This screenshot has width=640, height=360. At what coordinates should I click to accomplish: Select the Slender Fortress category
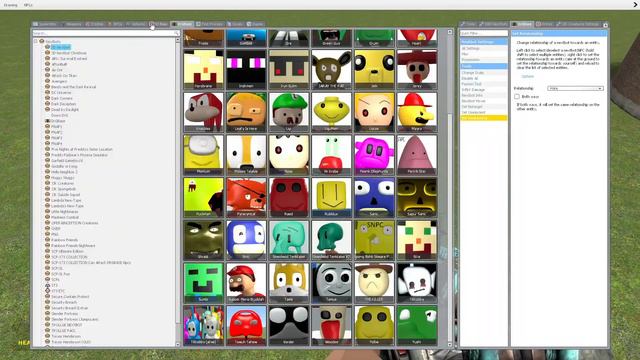pyautogui.click(x=64, y=314)
